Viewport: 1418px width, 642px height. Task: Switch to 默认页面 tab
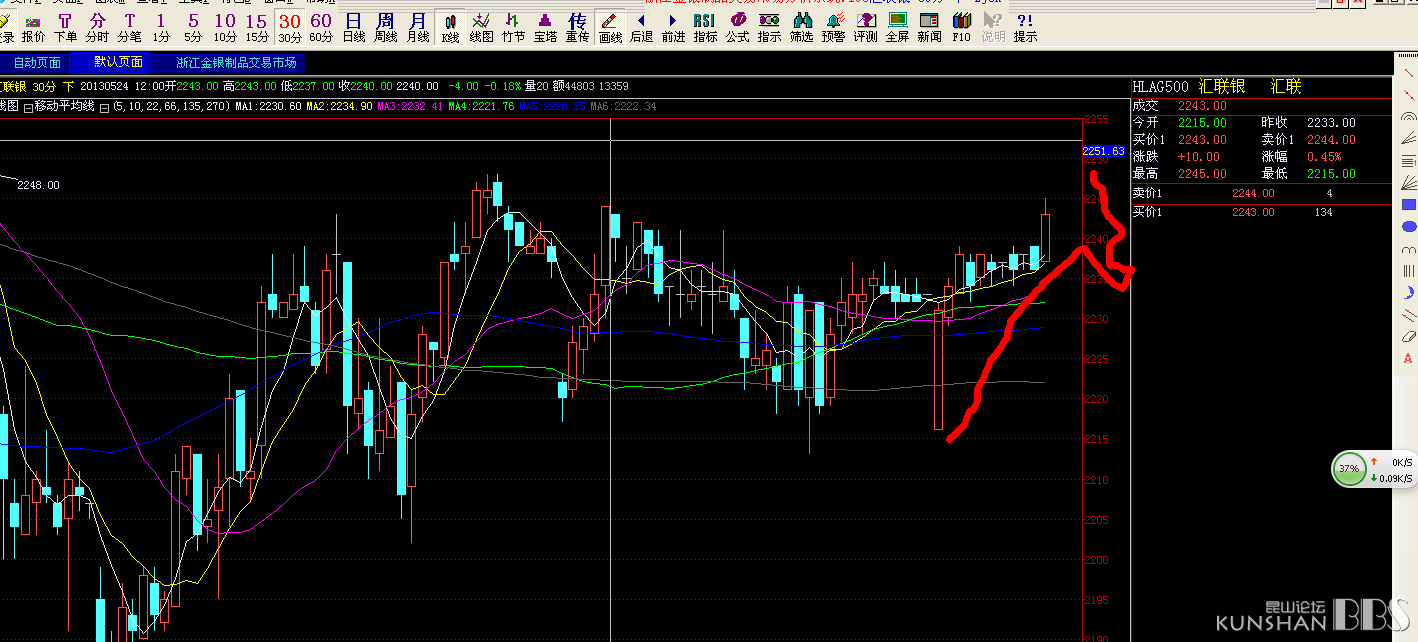coord(119,62)
